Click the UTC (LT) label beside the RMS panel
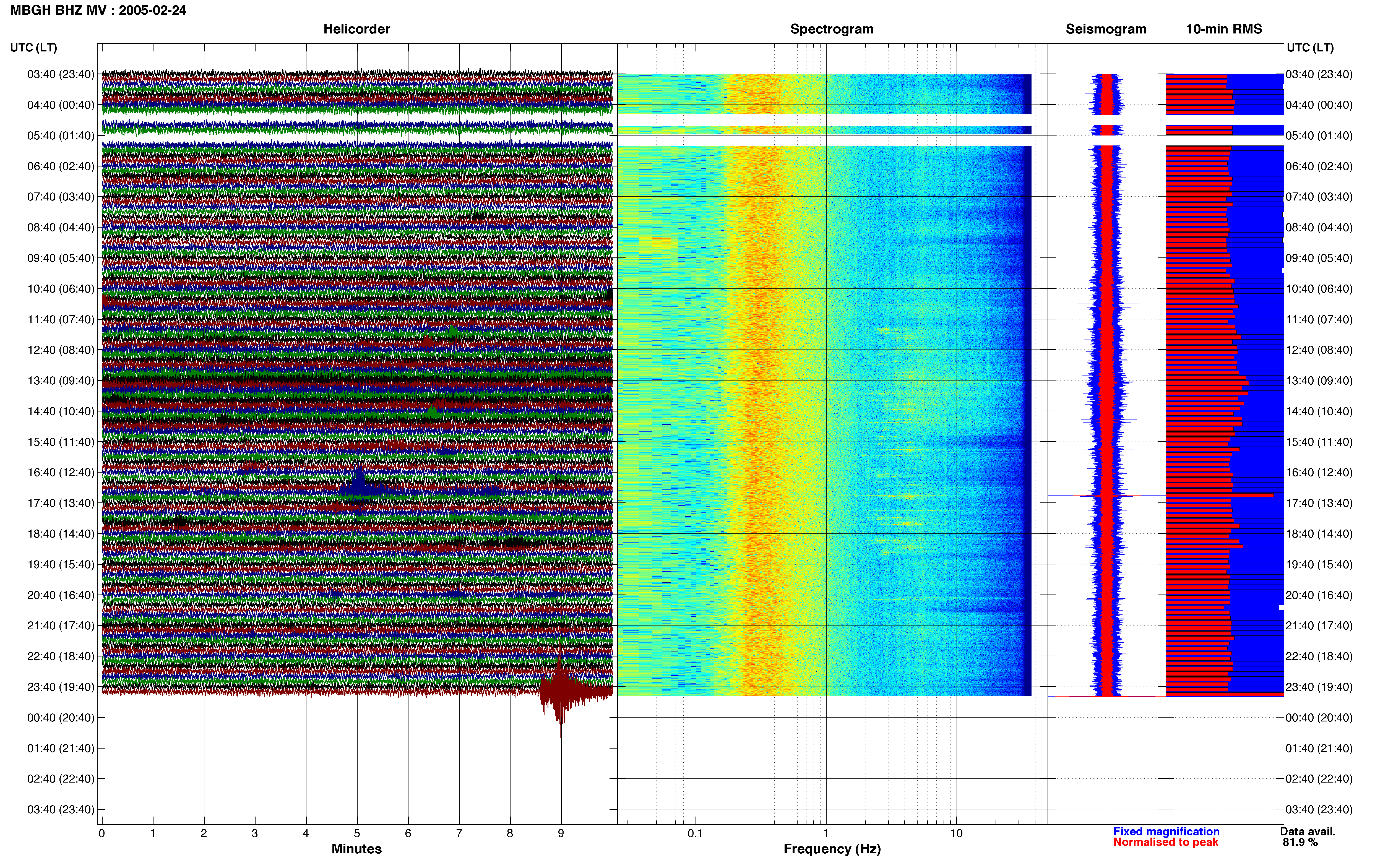Viewport: 1388px width, 868px height. click(1310, 47)
